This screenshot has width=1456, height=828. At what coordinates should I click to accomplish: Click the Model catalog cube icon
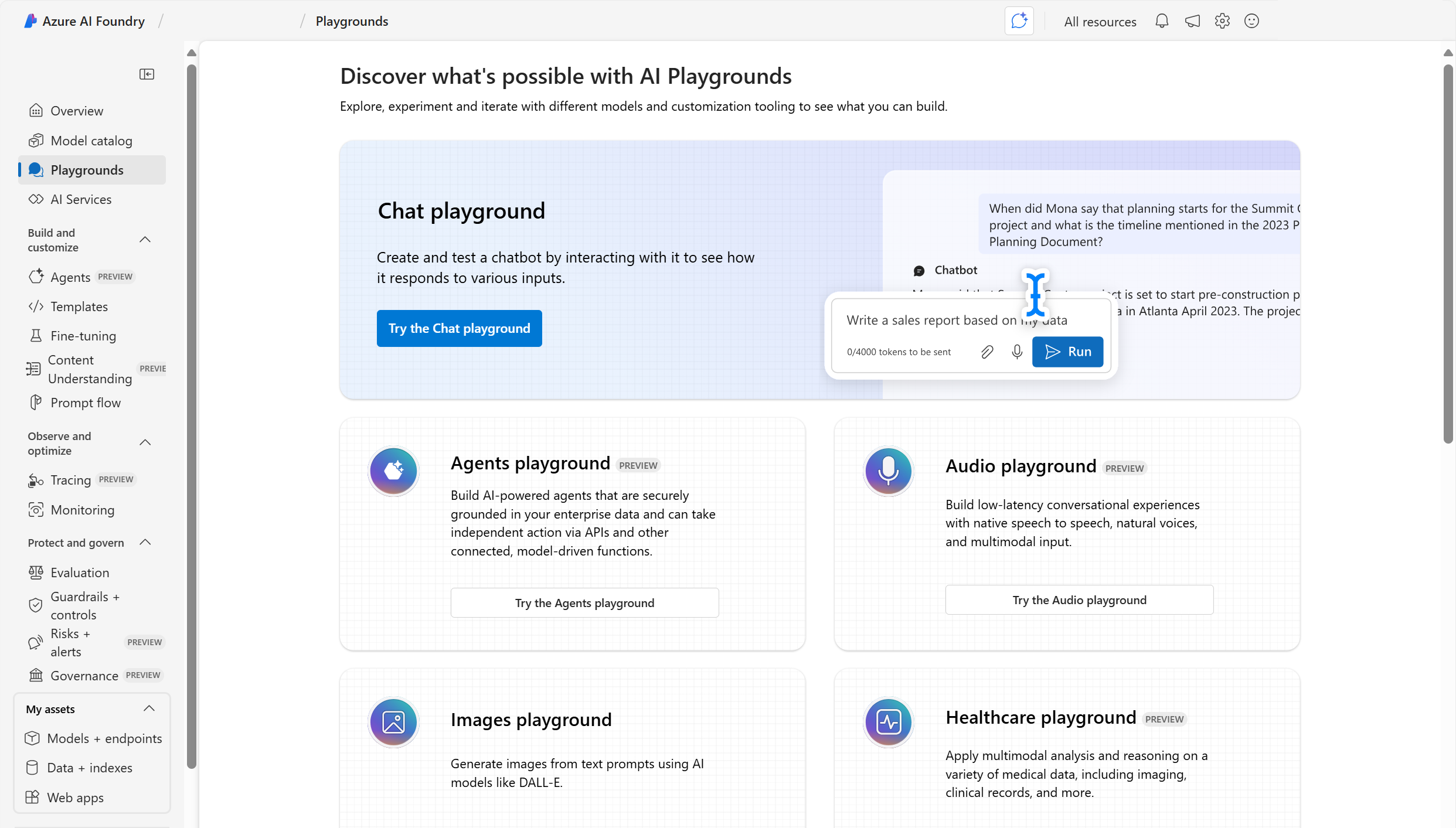pos(36,140)
